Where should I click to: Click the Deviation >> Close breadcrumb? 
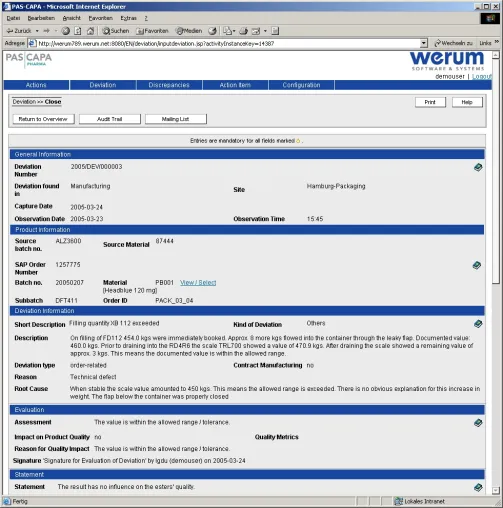[x=37, y=102]
